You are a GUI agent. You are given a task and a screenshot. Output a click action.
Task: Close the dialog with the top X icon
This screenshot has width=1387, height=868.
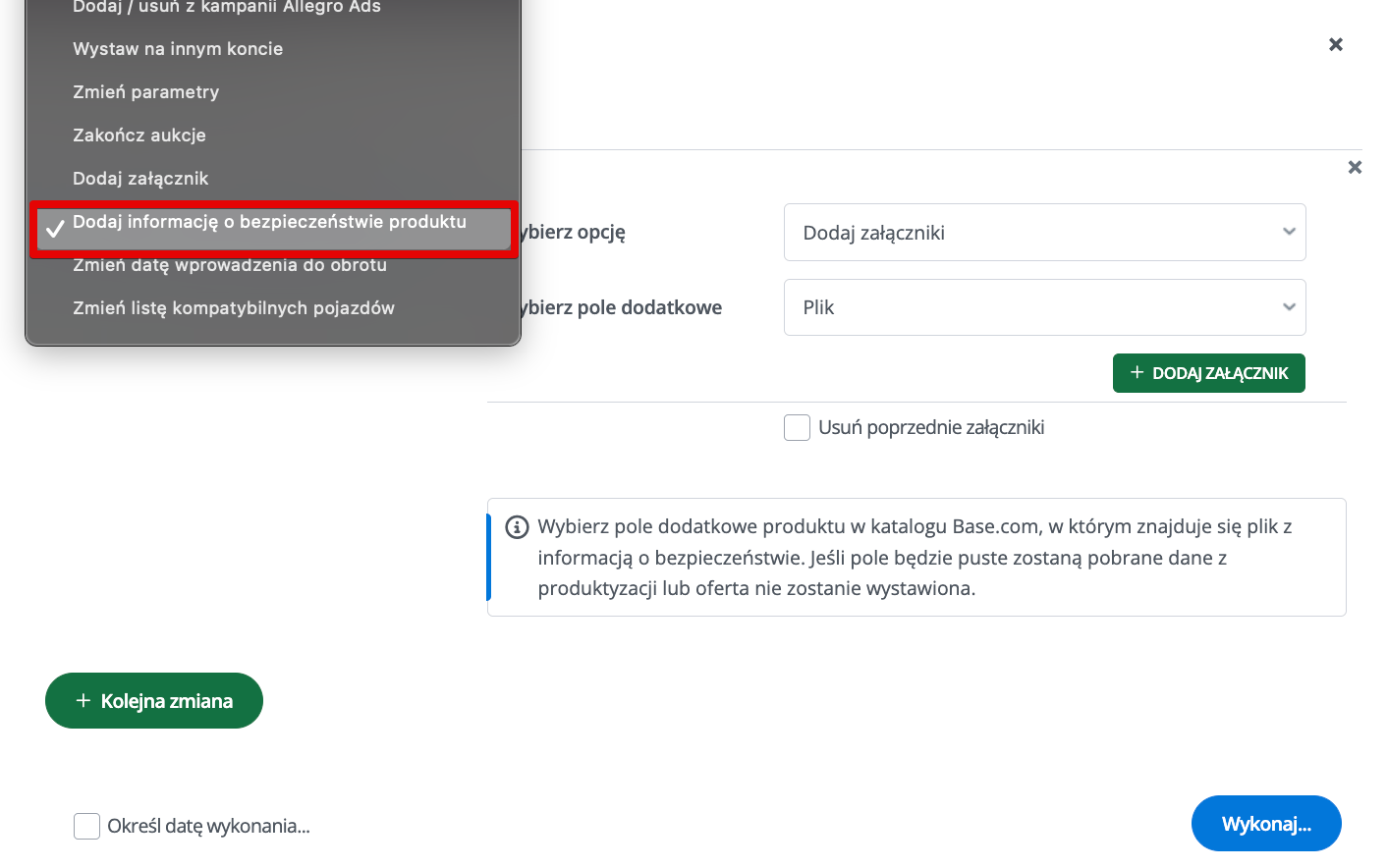pyautogui.click(x=1335, y=44)
